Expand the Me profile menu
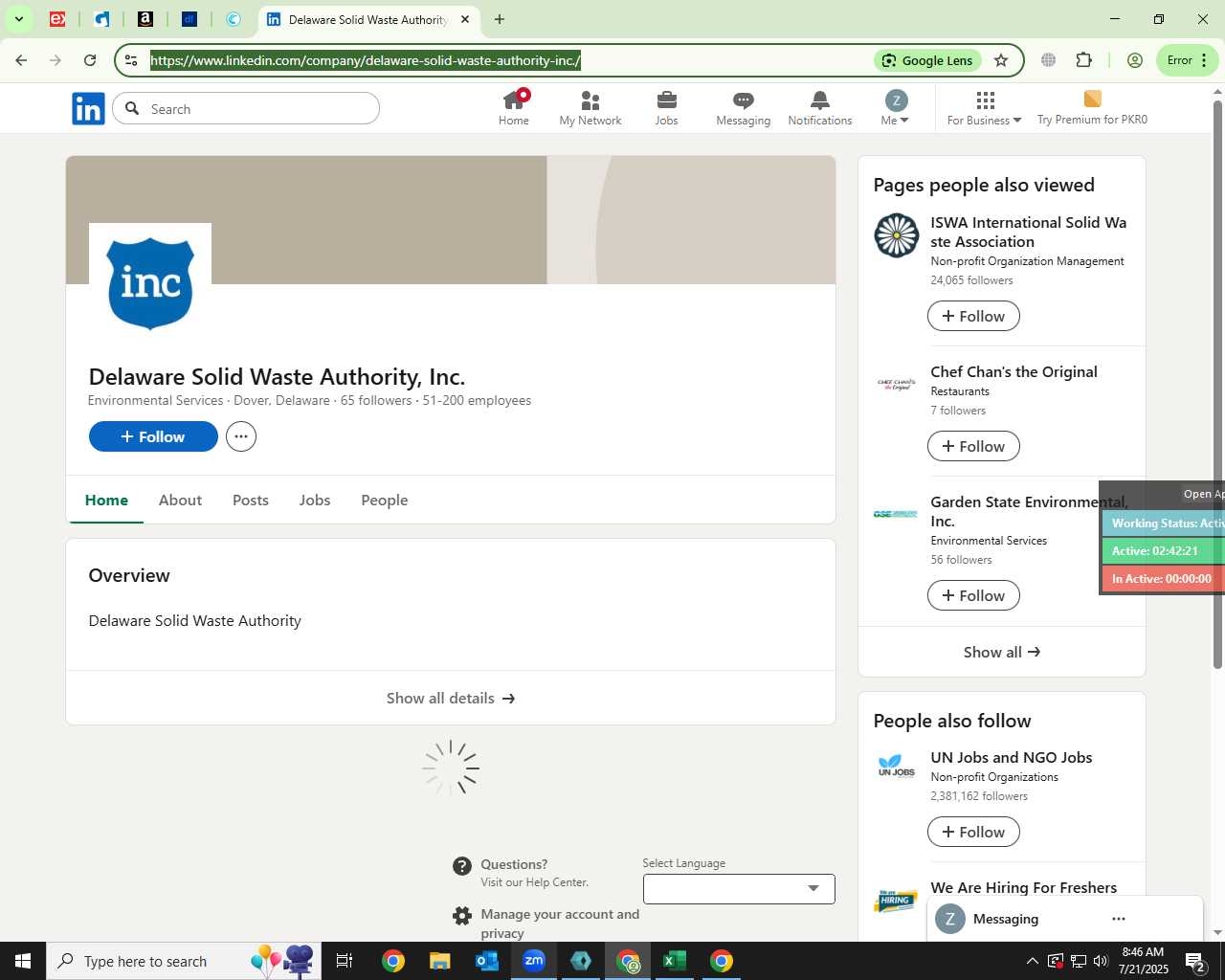This screenshot has width=1225, height=980. tap(896, 107)
